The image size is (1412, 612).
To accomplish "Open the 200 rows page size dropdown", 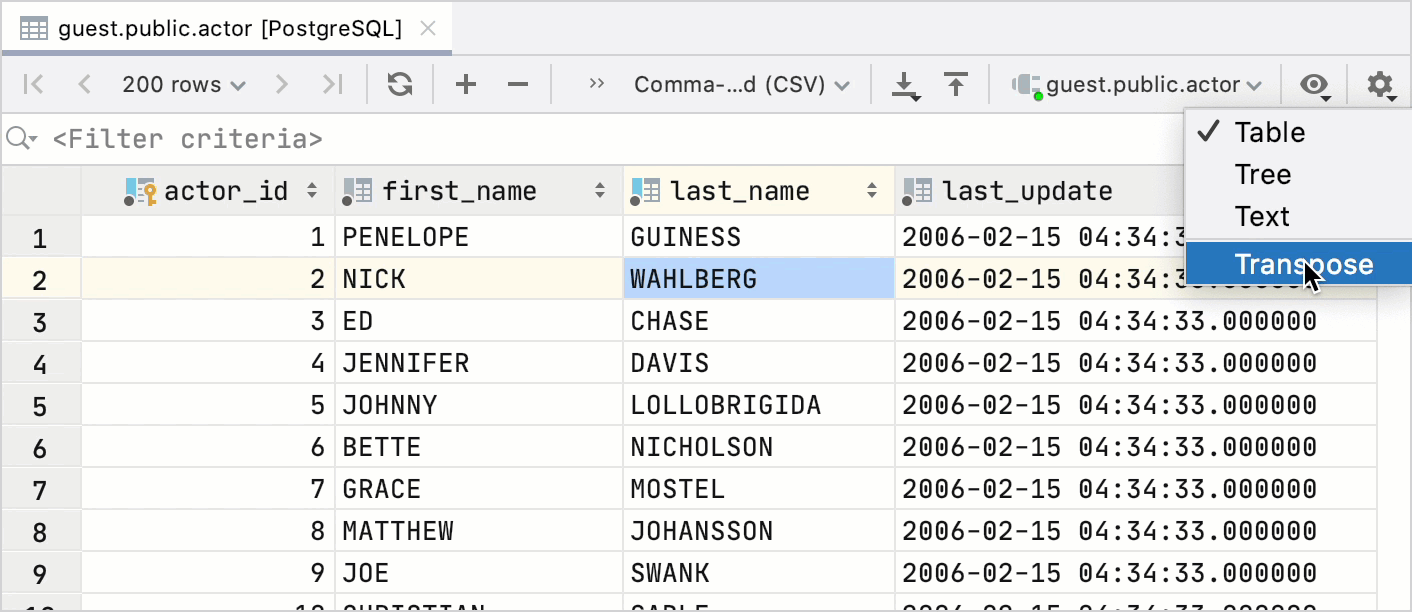I will 184,84.
